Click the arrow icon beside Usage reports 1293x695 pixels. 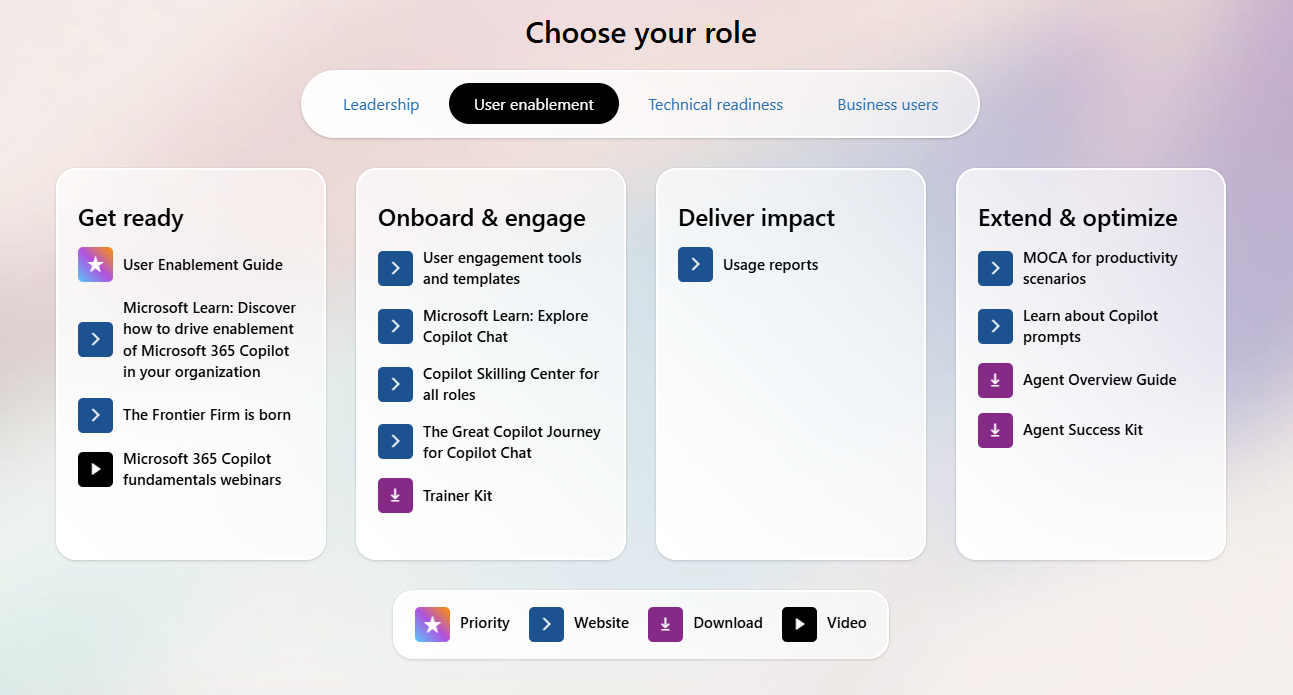695,265
